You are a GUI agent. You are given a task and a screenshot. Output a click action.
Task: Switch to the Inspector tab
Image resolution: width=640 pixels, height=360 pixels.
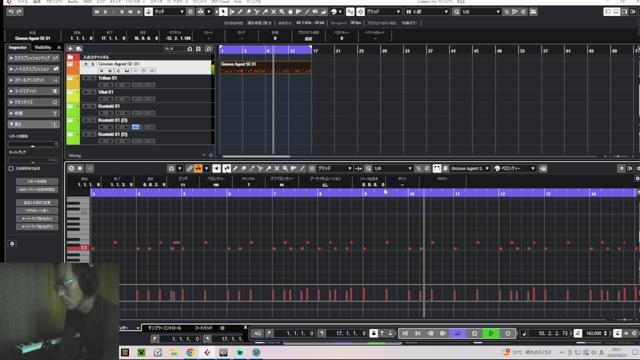coord(18,47)
